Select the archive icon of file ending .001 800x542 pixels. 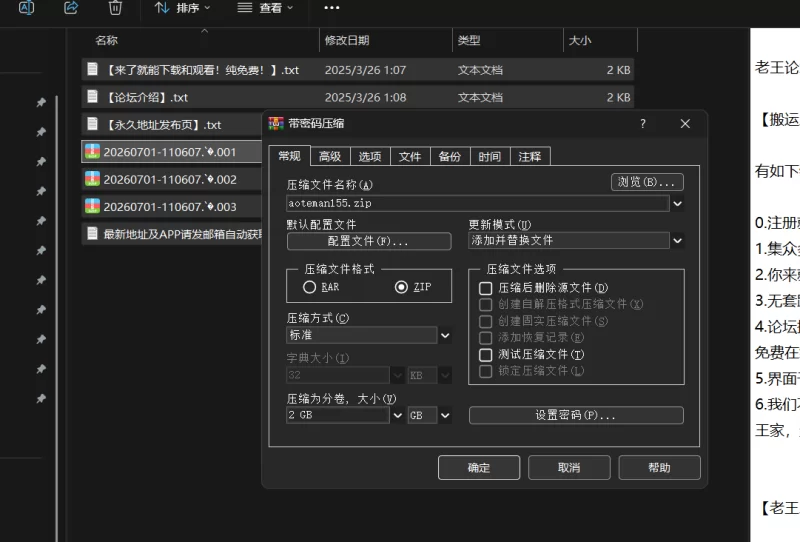tap(92, 151)
